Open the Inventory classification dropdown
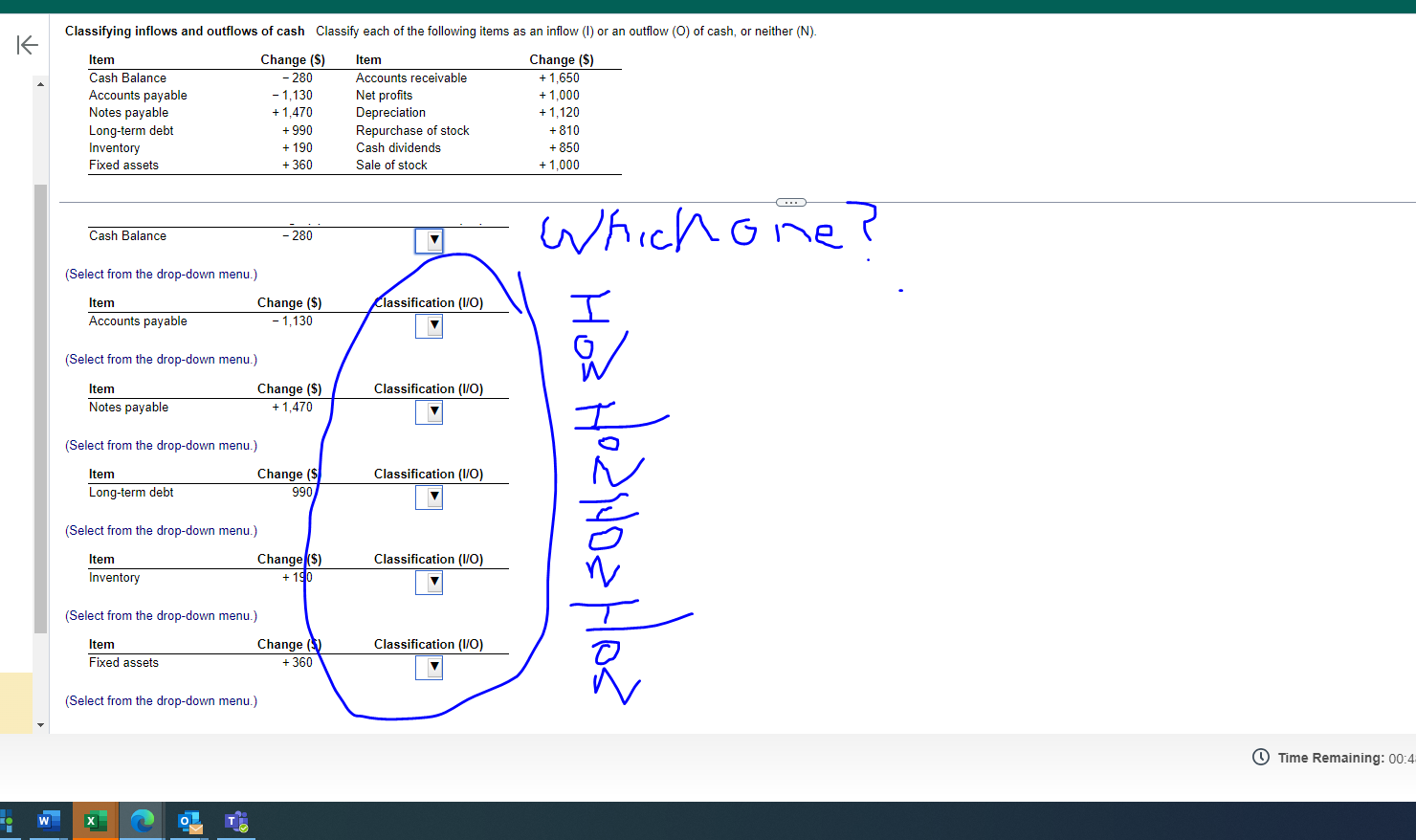The image size is (1416, 840). pyautogui.click(x=430, y=582)
